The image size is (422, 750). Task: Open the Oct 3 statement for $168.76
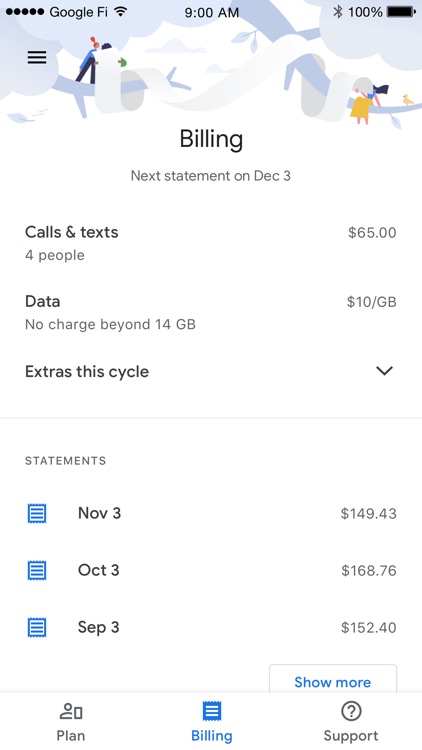pos(211,570)
